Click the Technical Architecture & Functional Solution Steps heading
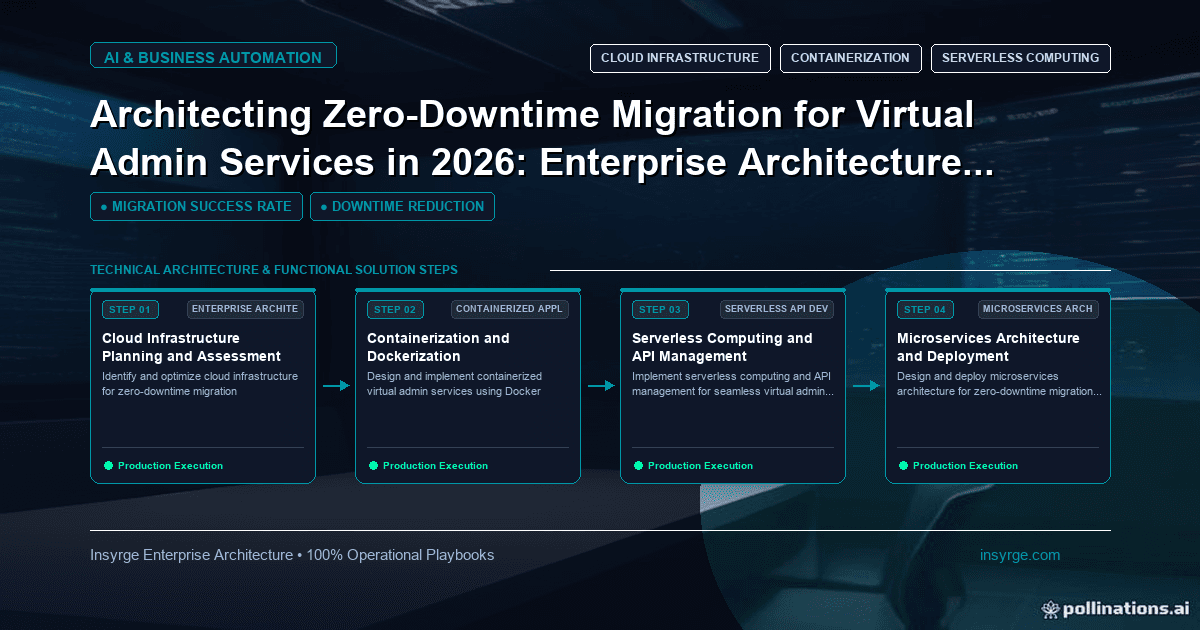The width and height of the screenshot is (1200, 630). click(x=274, y=270)
